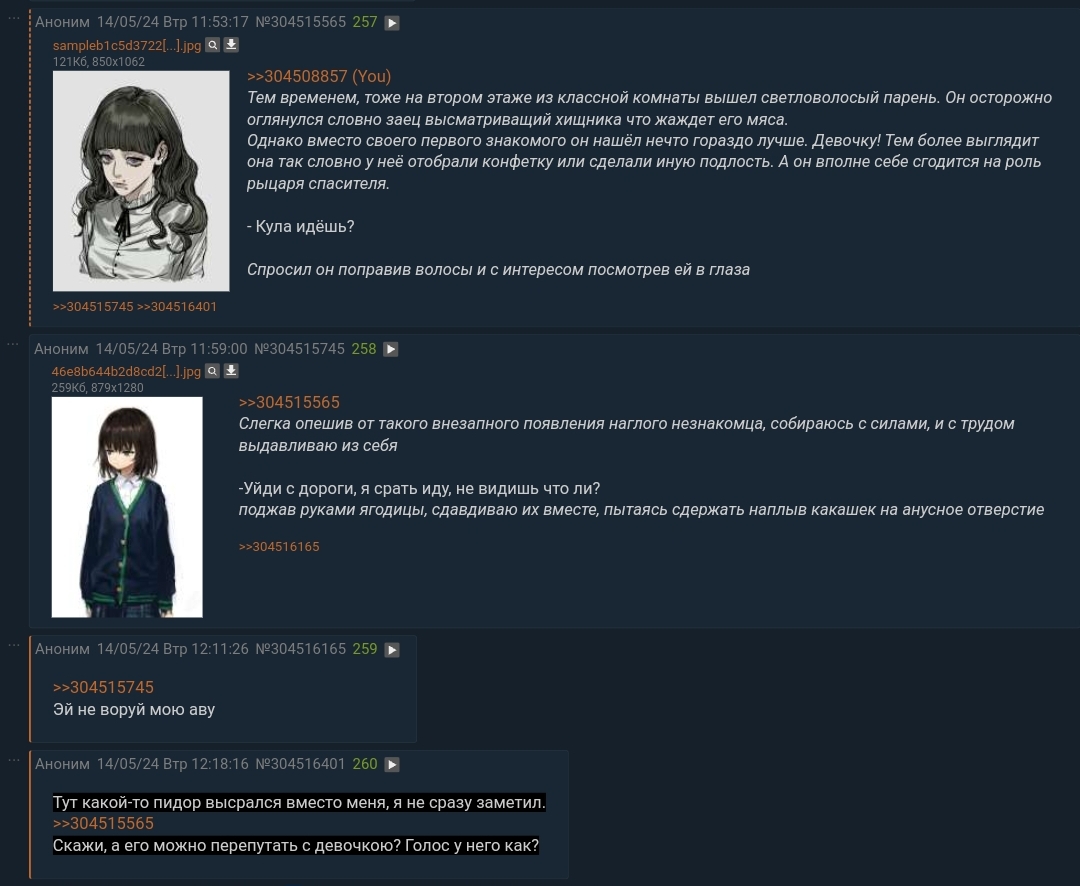Image resolution: width=1080 pixels, height=886 pixels.
Task: Open options menu dots beside post 259
Action: tap(13, 645)
